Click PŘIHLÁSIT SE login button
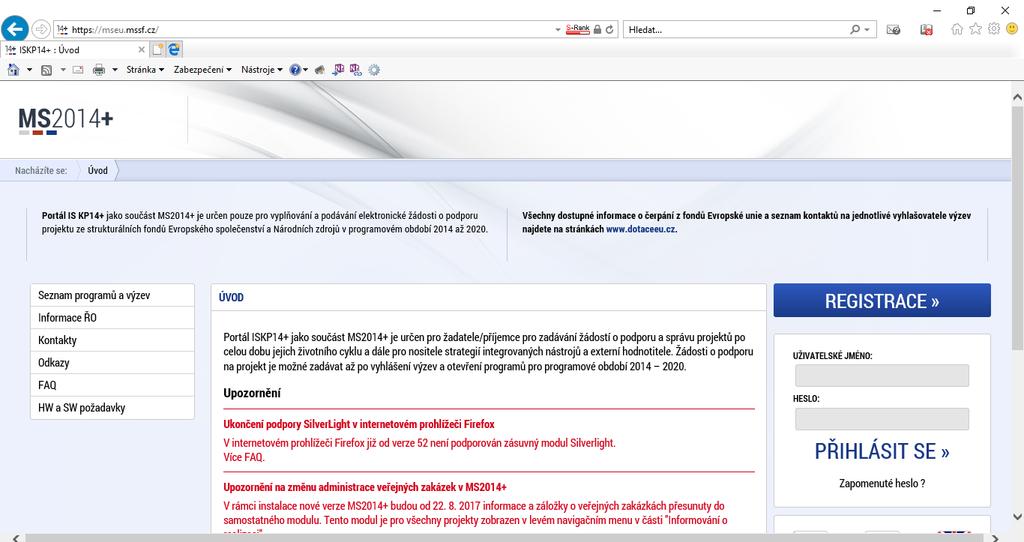Viewport: 1024px width, 542px height. point(882,451)
